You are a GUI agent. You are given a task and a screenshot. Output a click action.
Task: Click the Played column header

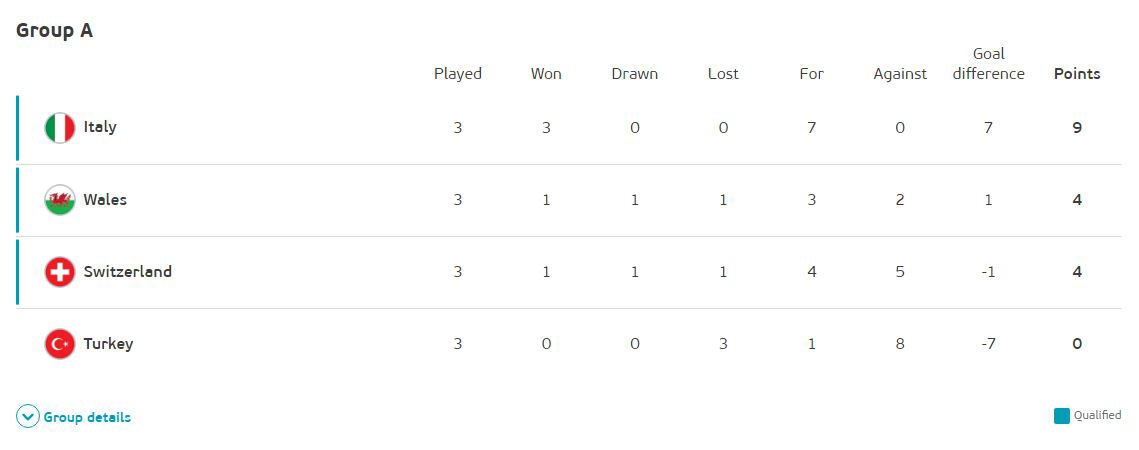[x=458, y=74]
